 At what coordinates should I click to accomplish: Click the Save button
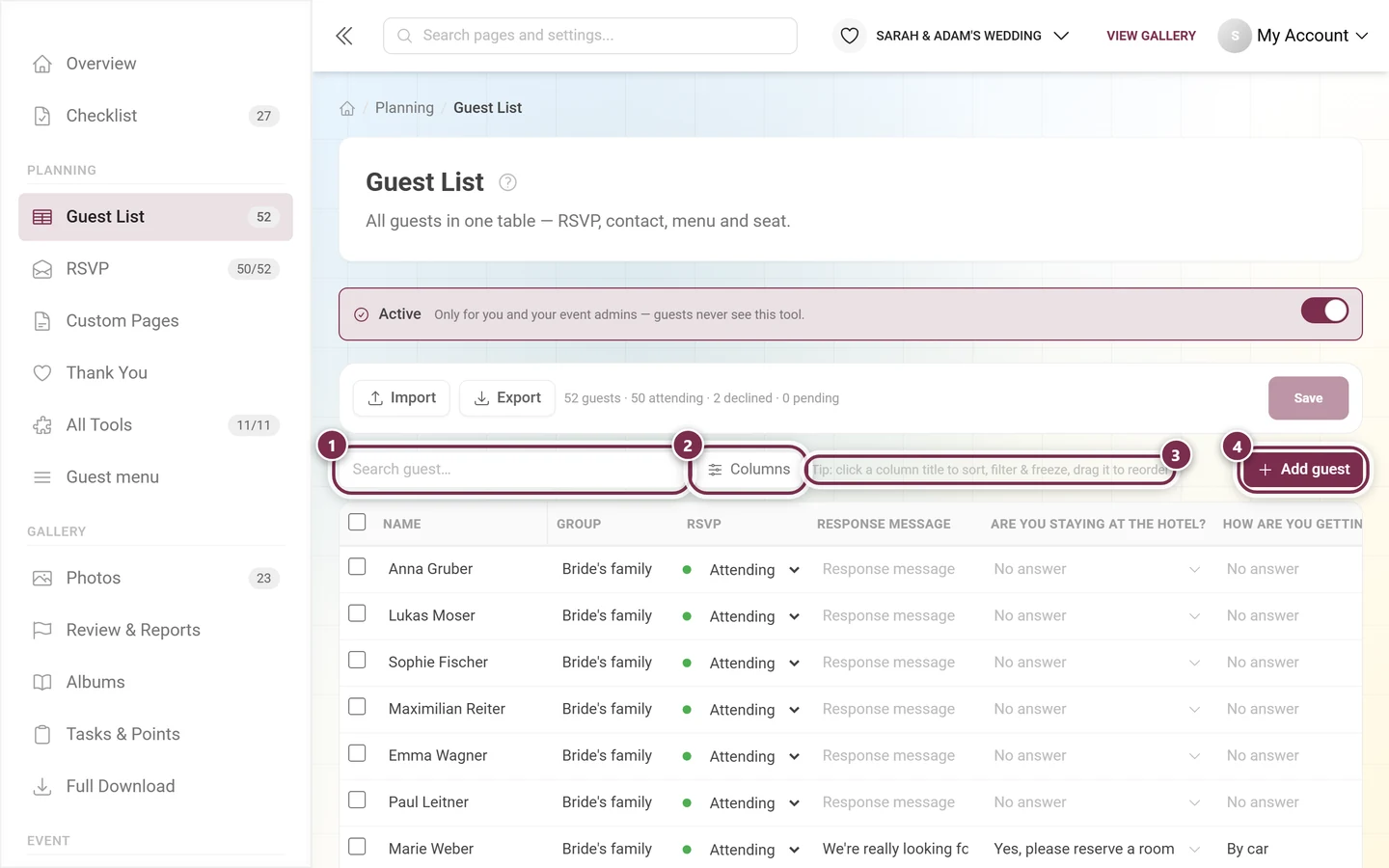pos(1308,398)
